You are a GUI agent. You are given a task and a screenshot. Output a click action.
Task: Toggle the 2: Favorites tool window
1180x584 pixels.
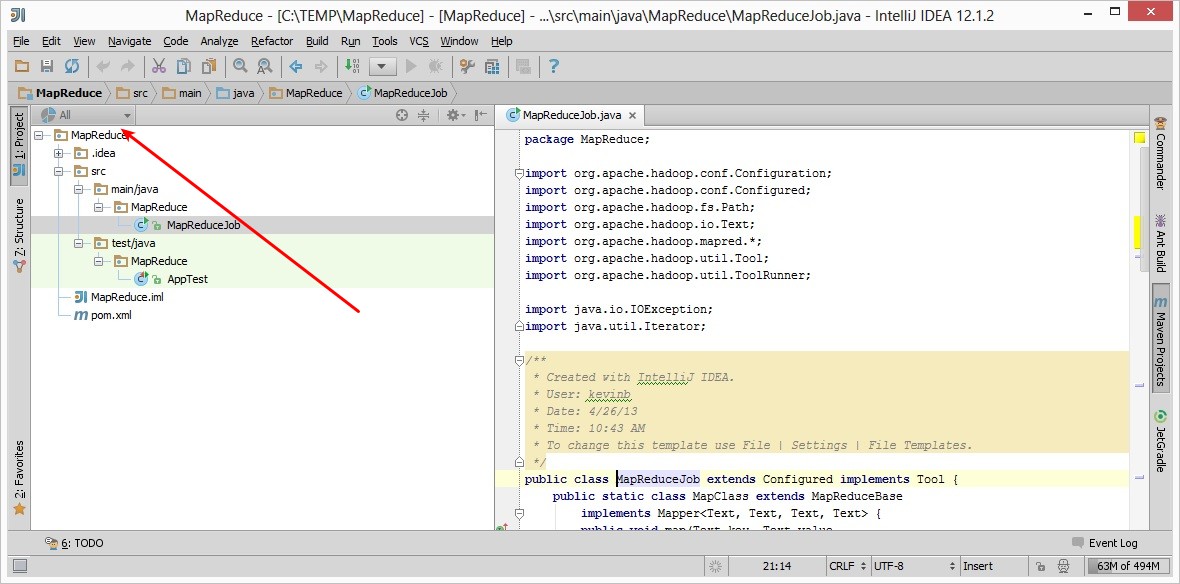[x=19, y=478]
